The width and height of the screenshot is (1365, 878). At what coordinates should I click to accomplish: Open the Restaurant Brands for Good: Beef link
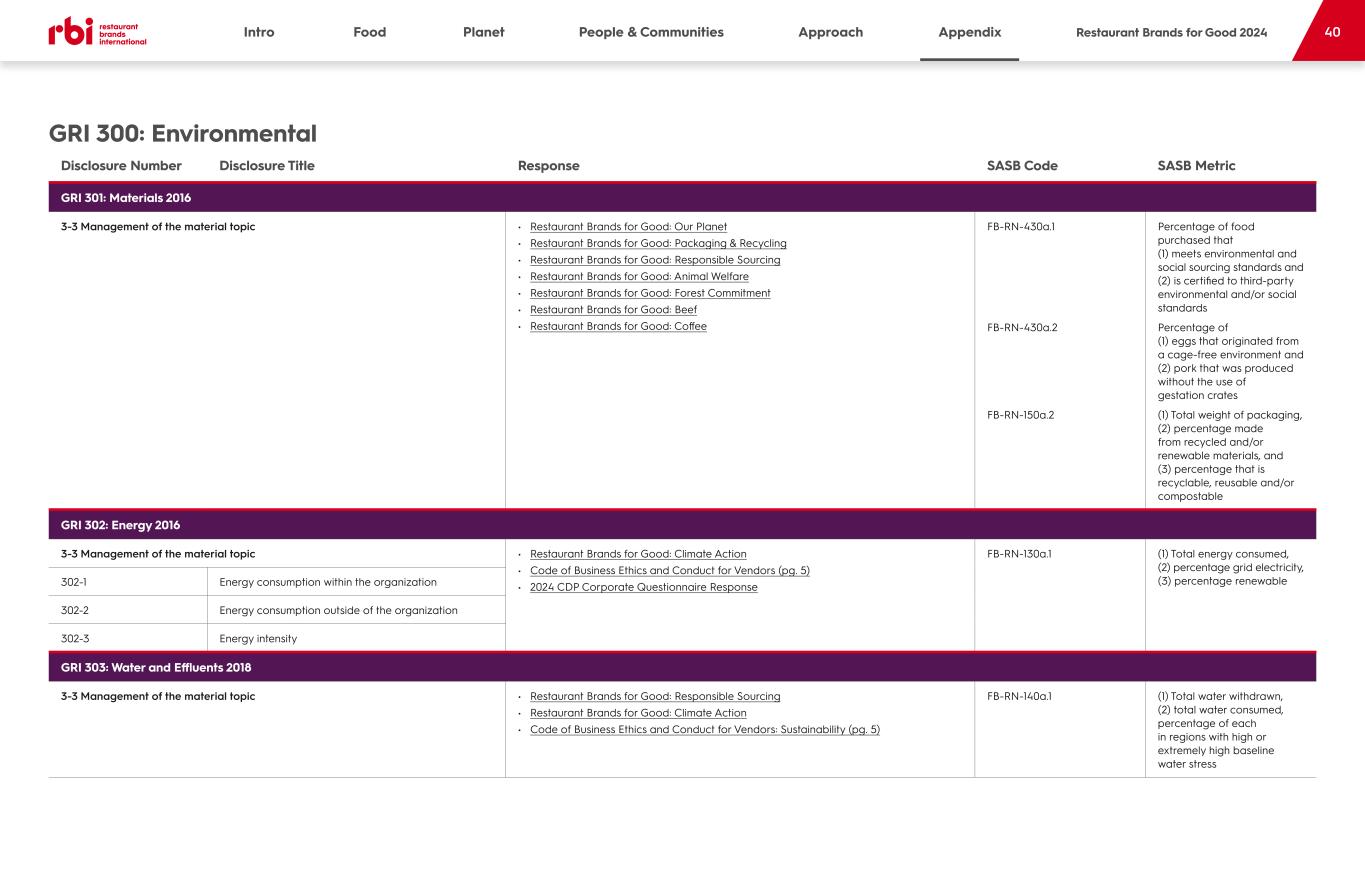pos(613,310)
